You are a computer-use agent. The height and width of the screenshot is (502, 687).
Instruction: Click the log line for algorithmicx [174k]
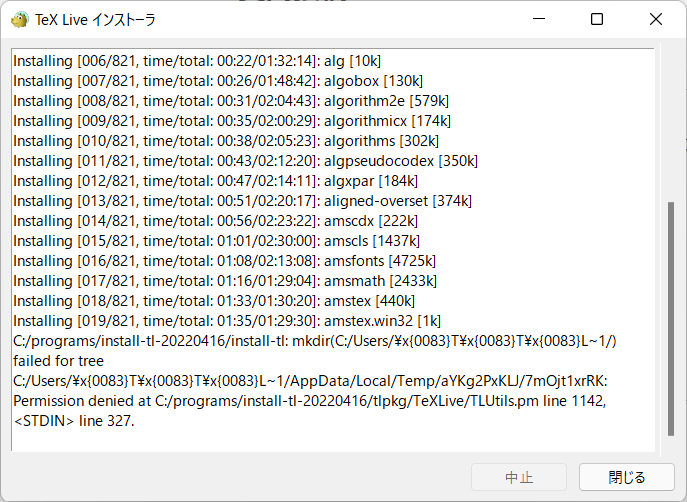(232, 121)
